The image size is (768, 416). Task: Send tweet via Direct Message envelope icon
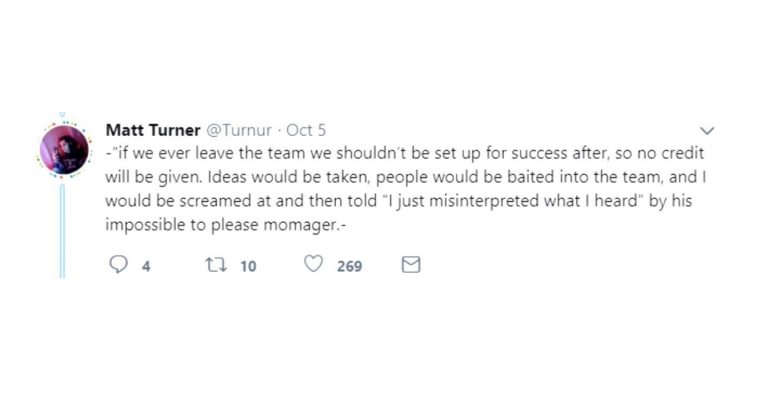pos(410,265)
